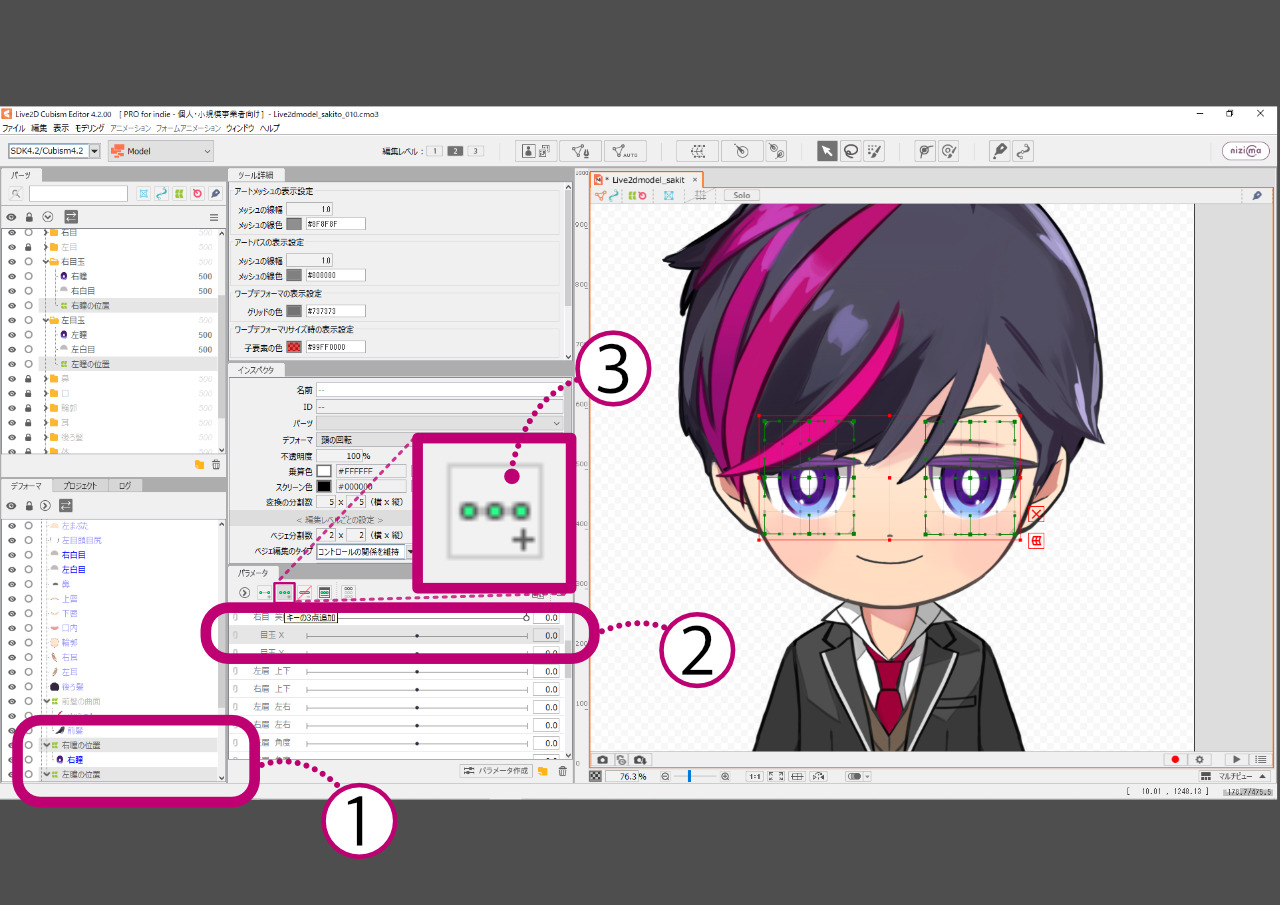This screenshot has width=1280, height=905.
Task: Open the texture atlas editor icon
Action: 537,151
